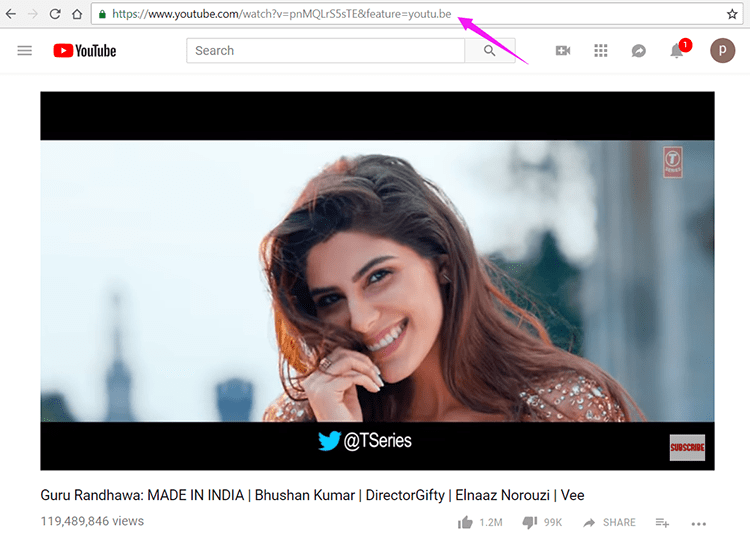Open the account avatar with letter p
Screen dimensions: 750x538
pyautogui.click(x=722, y=51)
